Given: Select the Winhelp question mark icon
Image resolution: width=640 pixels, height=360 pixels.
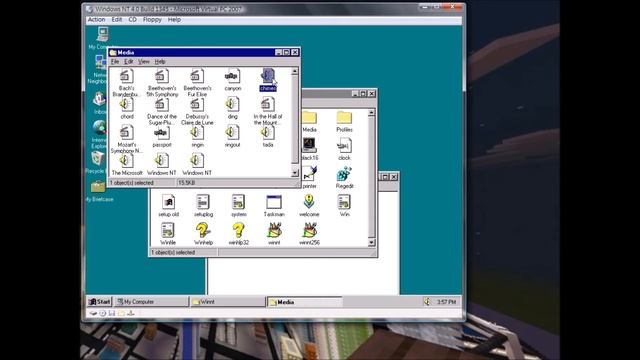Looking at the screenshot, I should [203, 231].
